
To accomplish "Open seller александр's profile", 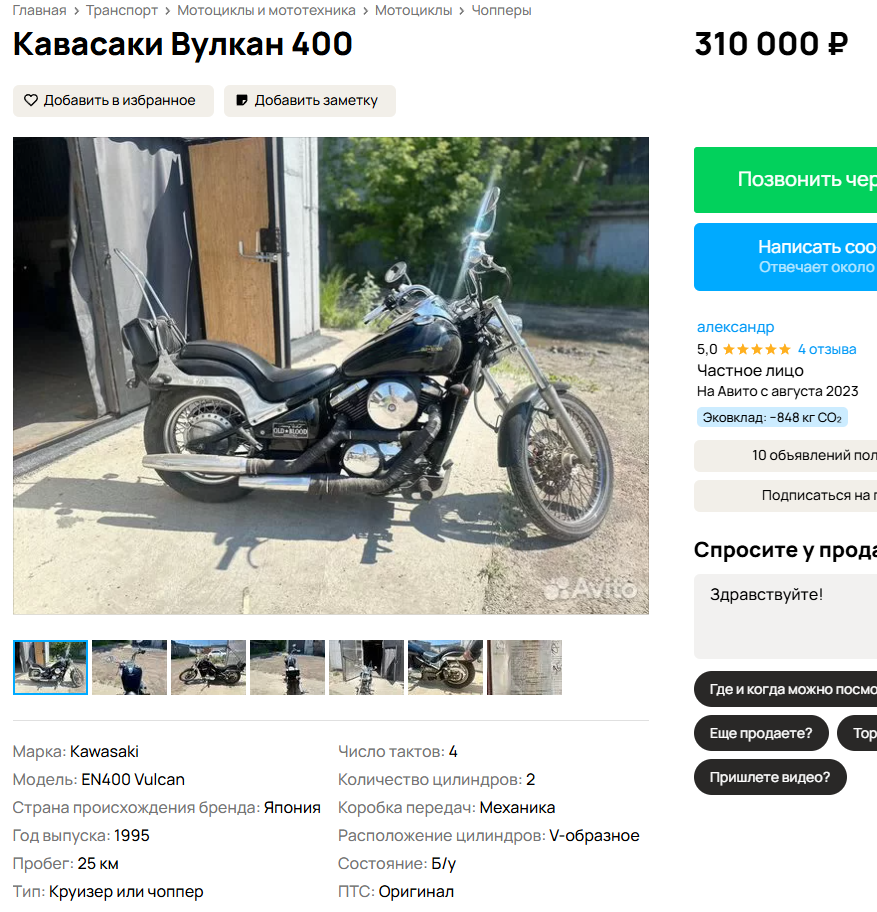I will 736,327.
